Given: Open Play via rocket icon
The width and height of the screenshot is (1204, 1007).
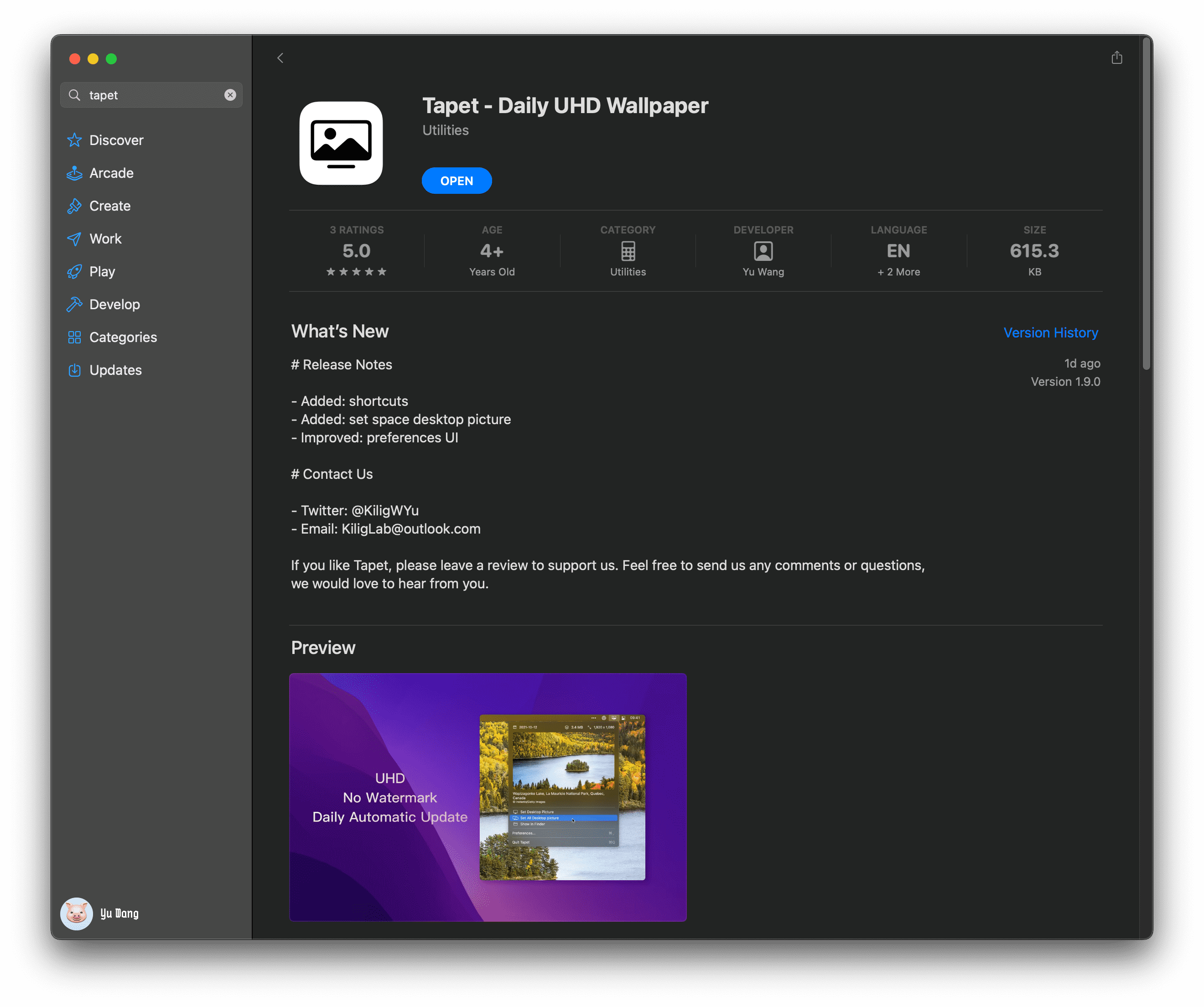Looking at the screenshot, I should pos(74,272).
